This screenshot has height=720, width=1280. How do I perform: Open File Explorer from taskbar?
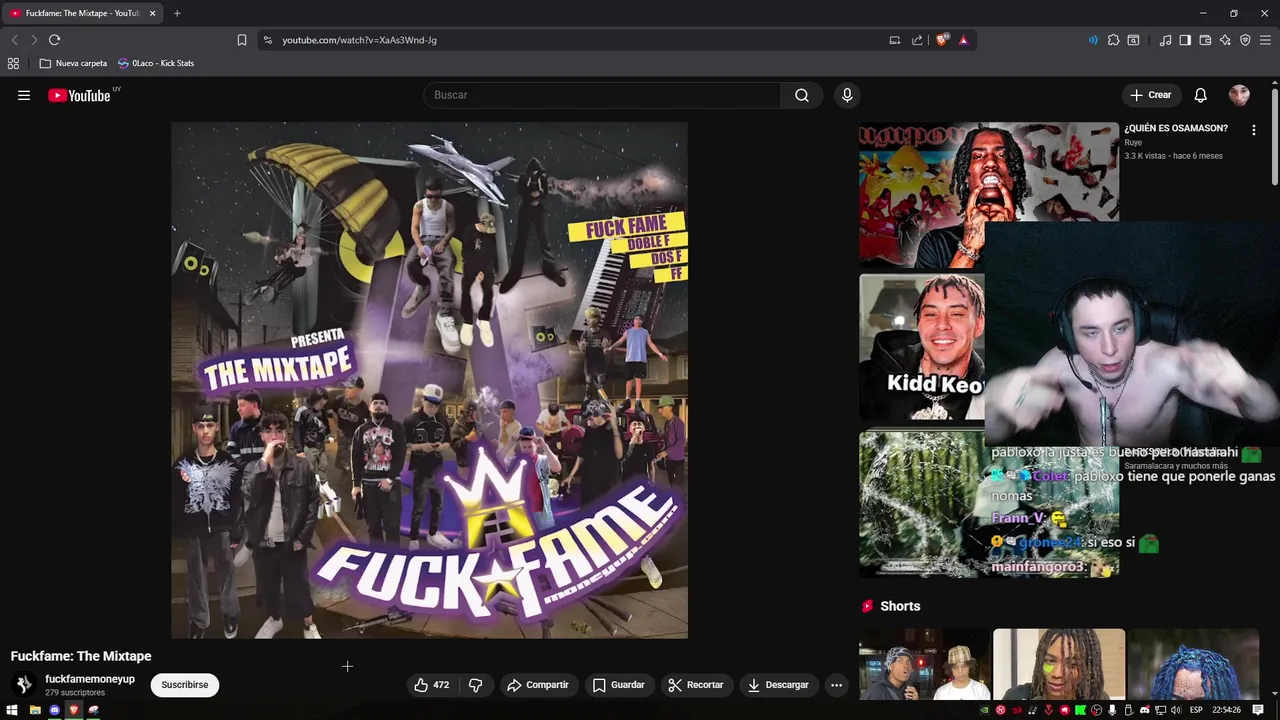[35, 710]
